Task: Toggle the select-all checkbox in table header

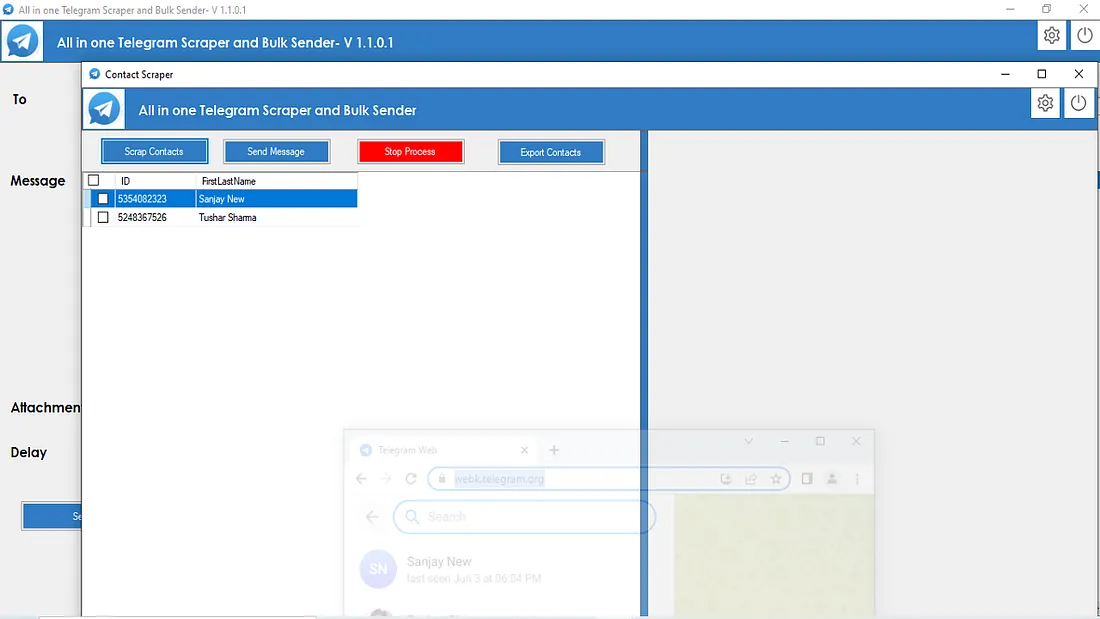Action: (x=93, y=180)
